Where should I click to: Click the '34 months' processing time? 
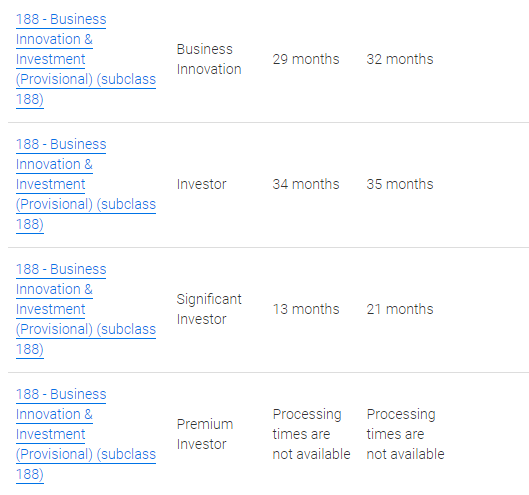[306, 184]
